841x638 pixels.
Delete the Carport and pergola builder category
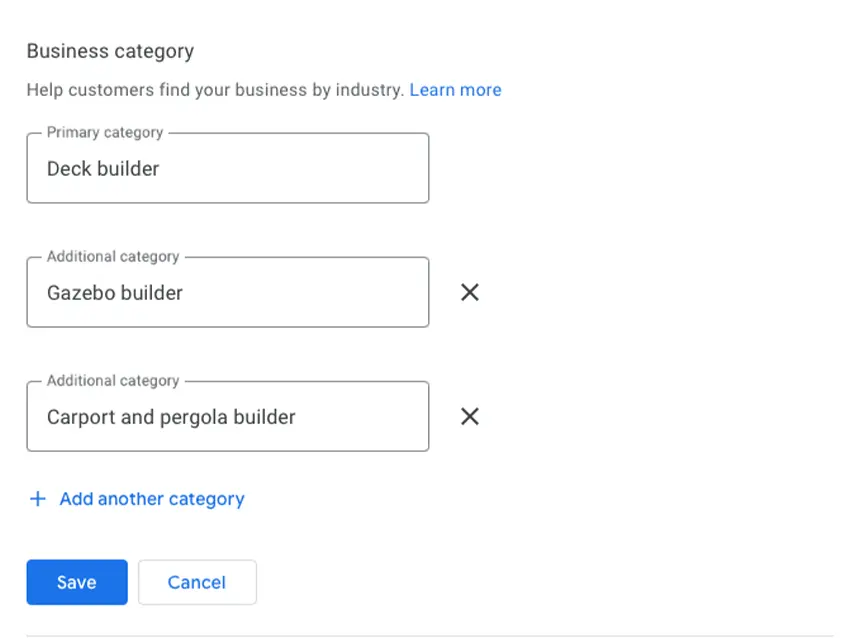tap(469, 416)
